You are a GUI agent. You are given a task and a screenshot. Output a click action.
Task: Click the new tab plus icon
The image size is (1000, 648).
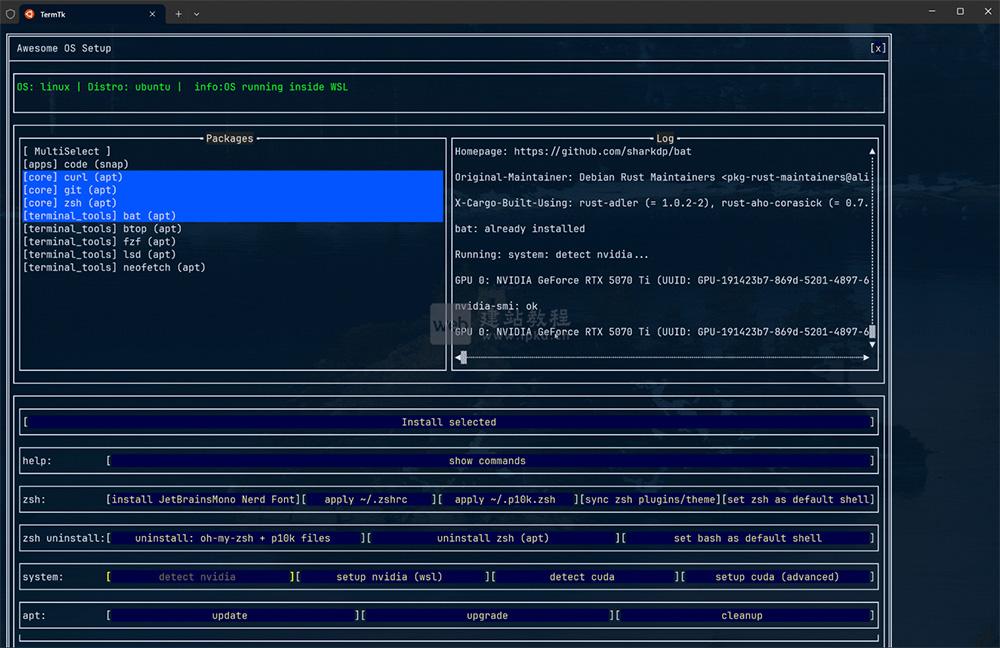click(x=179, y=14)
